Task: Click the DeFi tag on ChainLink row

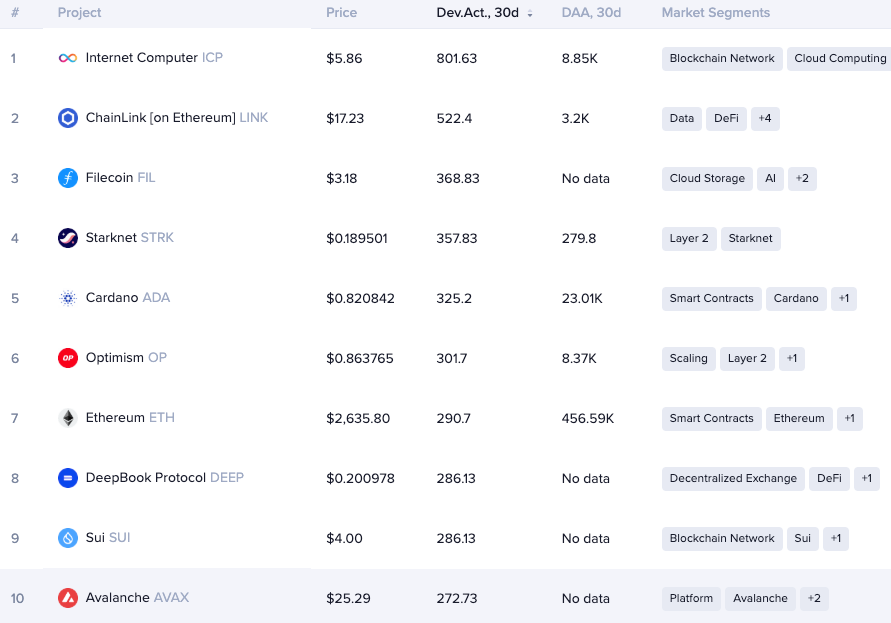Action: tap(726, 118)
